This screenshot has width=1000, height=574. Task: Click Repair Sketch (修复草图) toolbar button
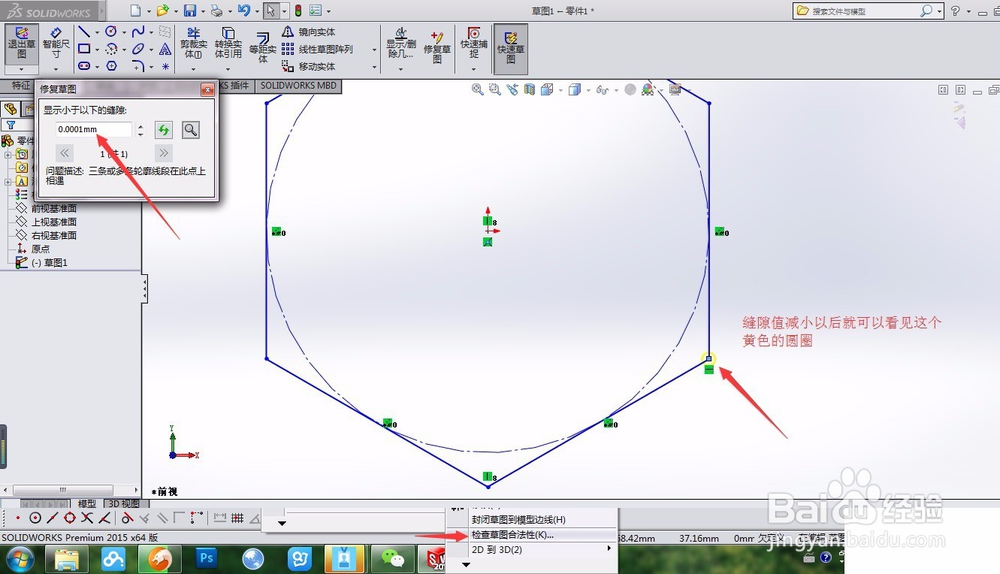(437, 46)
